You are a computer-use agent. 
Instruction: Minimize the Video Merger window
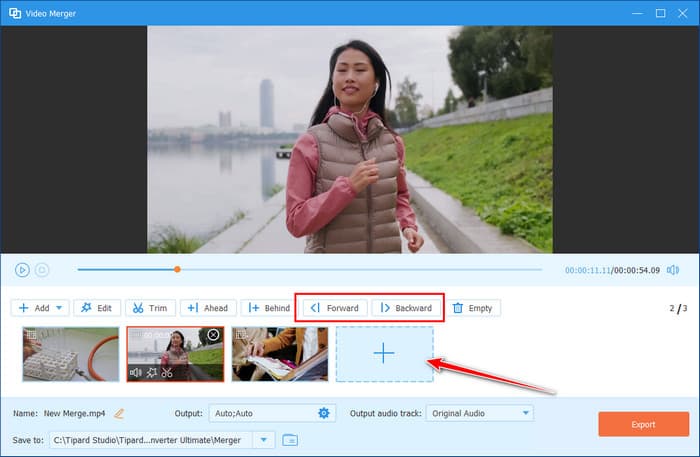click(x=638, y=13)
